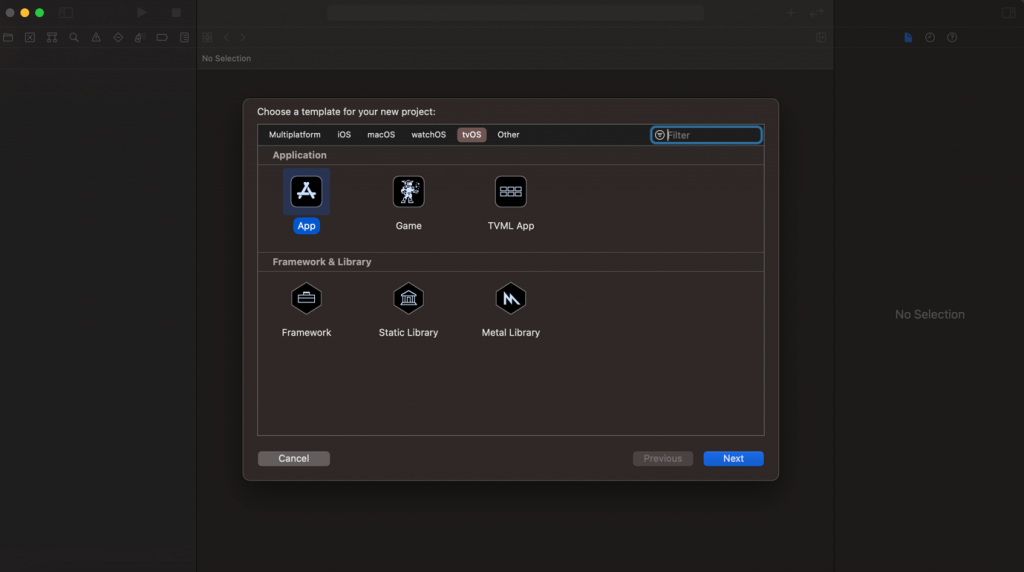
Task: Click the add editor split icon
Action: 822,38
